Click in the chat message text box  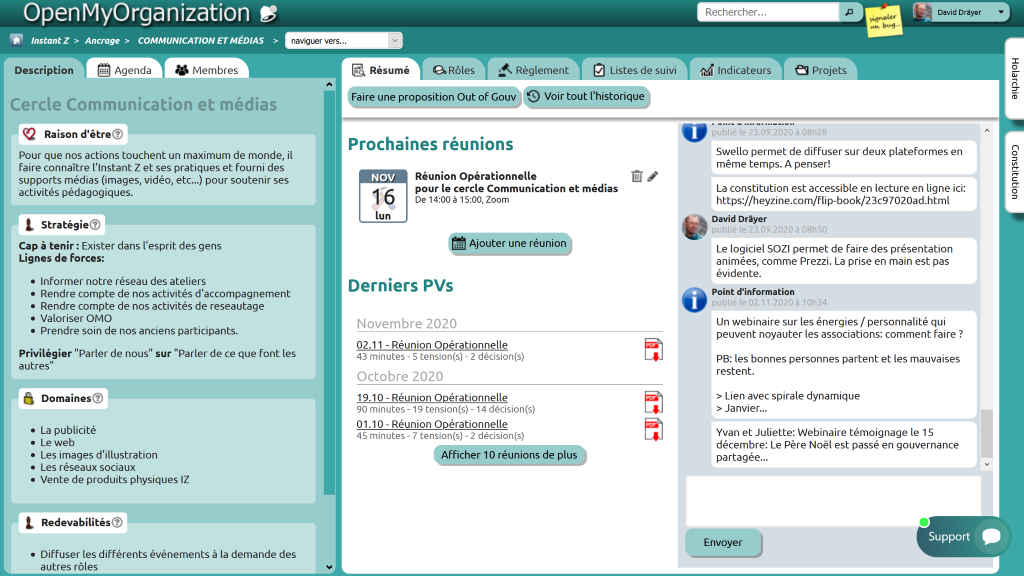click(833, 500)
